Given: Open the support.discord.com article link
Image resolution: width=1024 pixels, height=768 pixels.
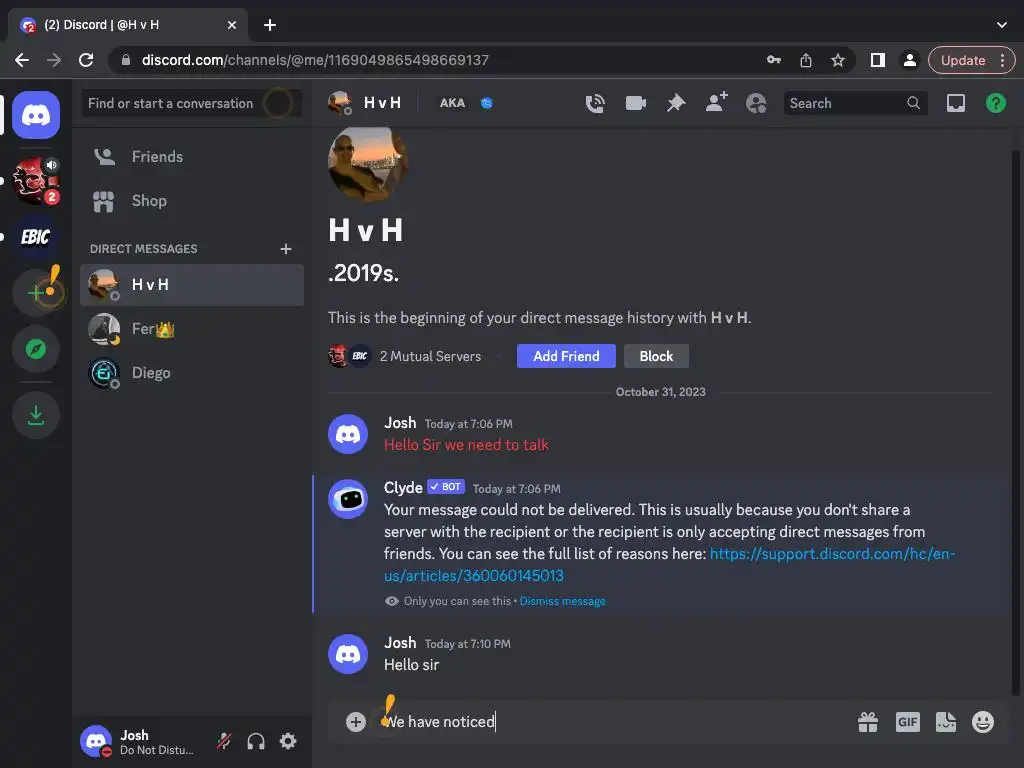Looking at the screenshot, I should (x=669, y=565).
